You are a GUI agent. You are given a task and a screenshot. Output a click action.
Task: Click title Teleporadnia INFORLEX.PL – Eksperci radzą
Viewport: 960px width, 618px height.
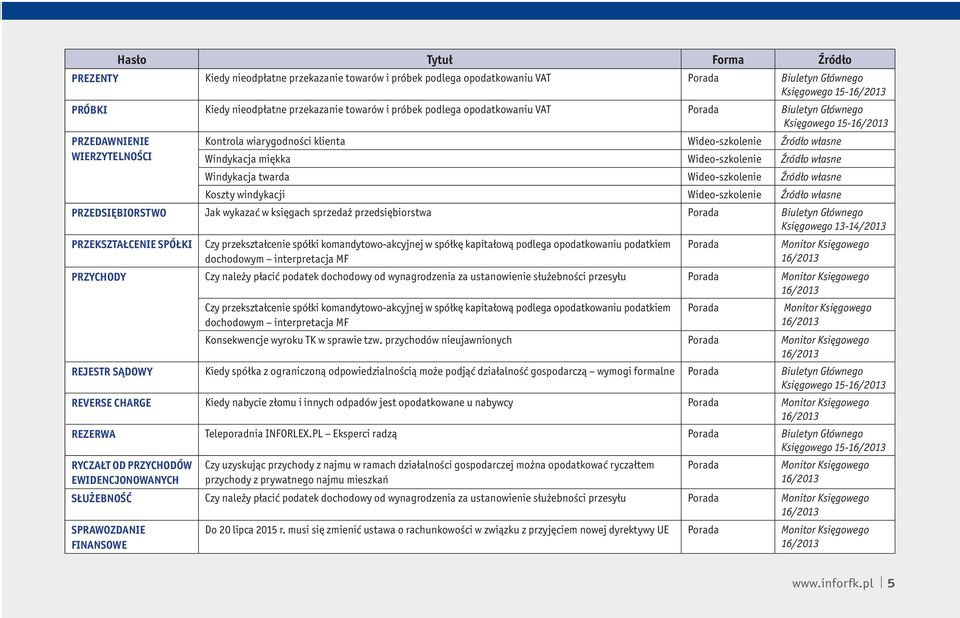(x=301, y=434)
